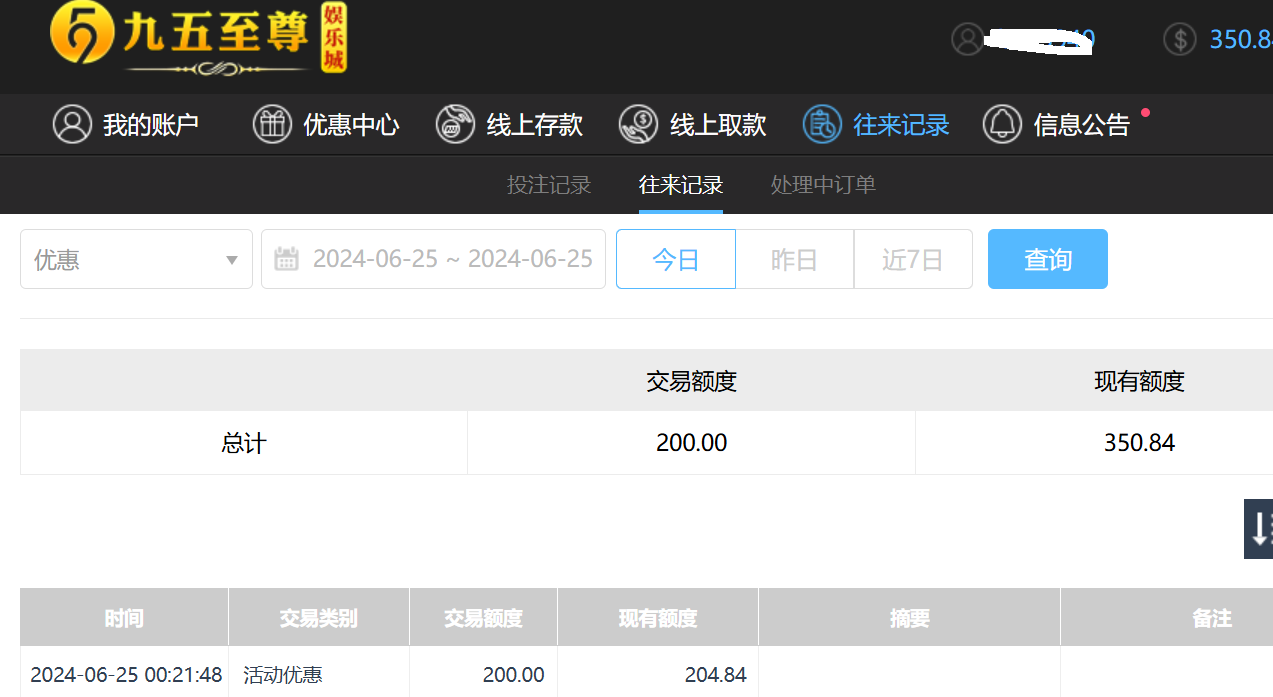Select the 昨日 date filter
The width and height of the screenshot is (1273, 697).
(x=794, y=259)
